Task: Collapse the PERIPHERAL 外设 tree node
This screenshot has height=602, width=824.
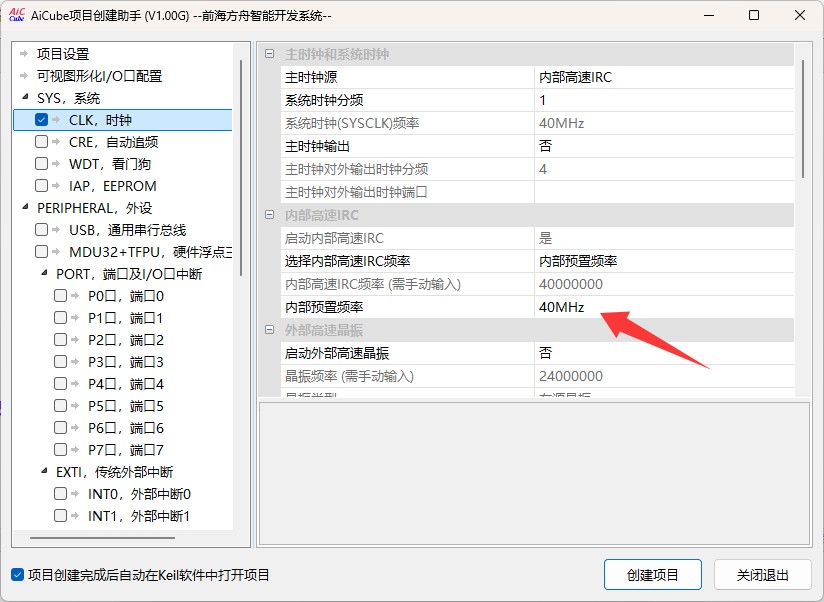Action: (25, 207)
